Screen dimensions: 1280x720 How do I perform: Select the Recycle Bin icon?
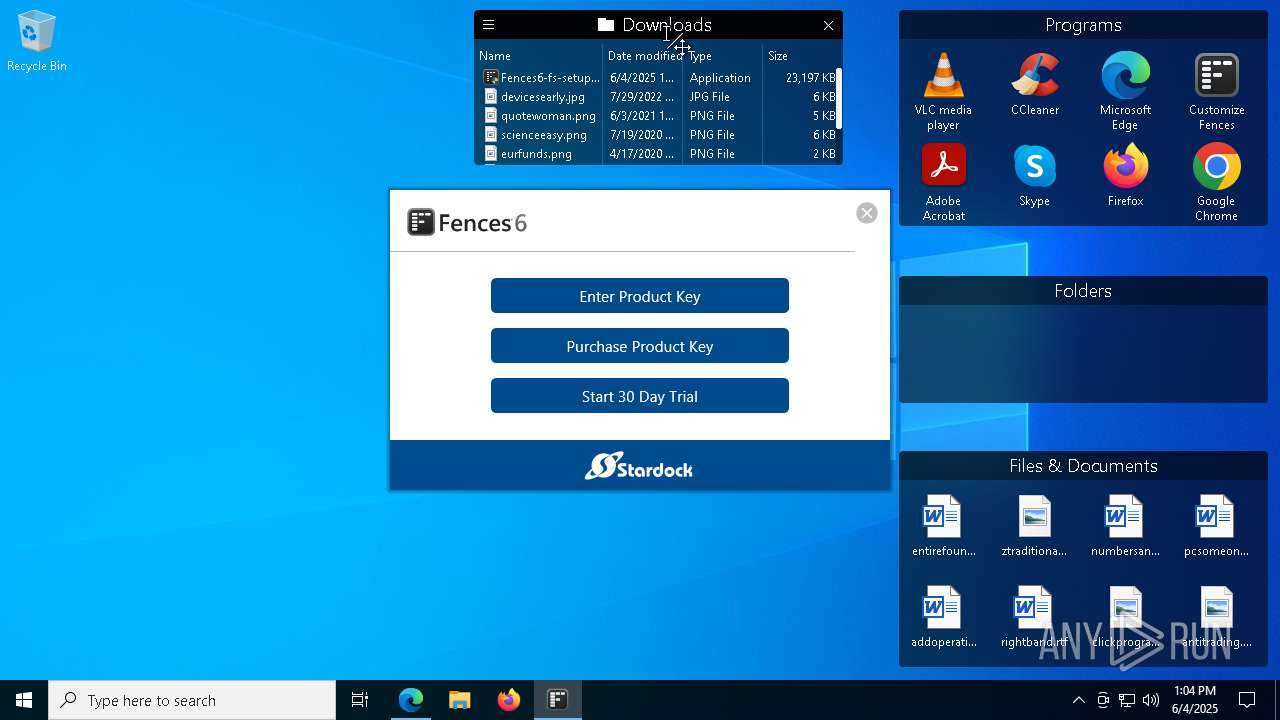pyautogui.click(x=37, y=41)
